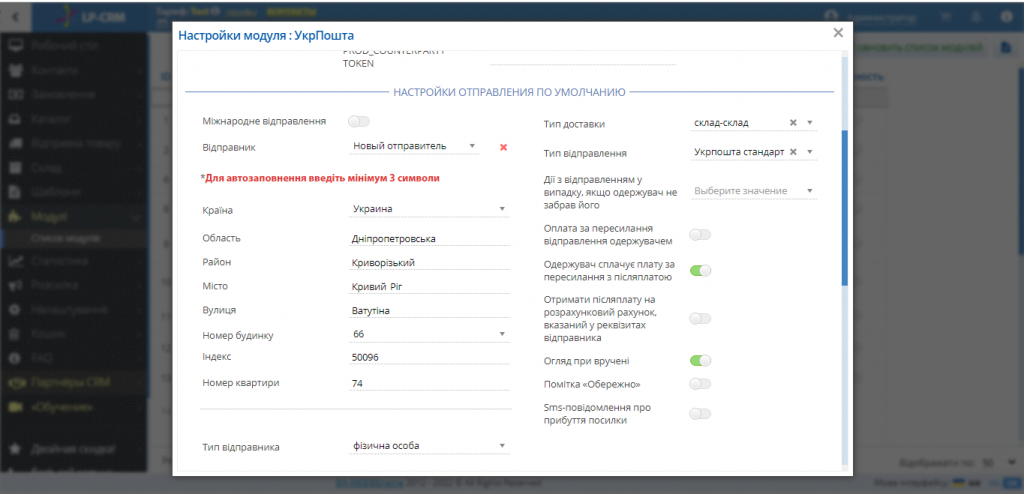This screenshot has width=1024, height=494.
Task: Open the Тип відправника dropdown фізична особа
Action: click(x=428, y=446)
